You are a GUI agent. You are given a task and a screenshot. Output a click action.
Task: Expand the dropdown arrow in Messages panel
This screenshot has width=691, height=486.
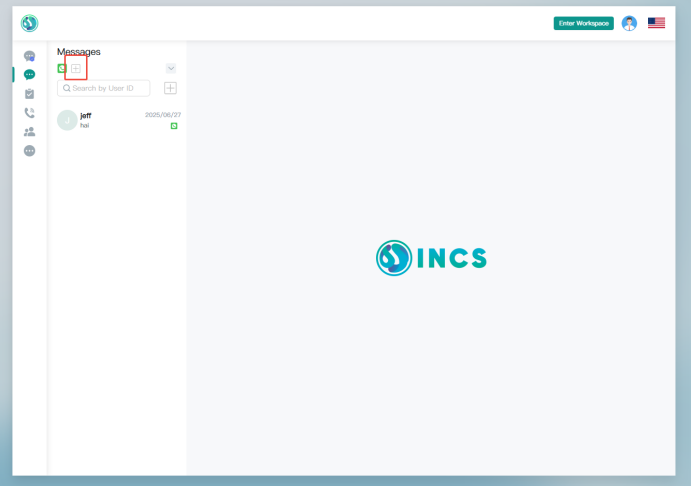(171, 68)
